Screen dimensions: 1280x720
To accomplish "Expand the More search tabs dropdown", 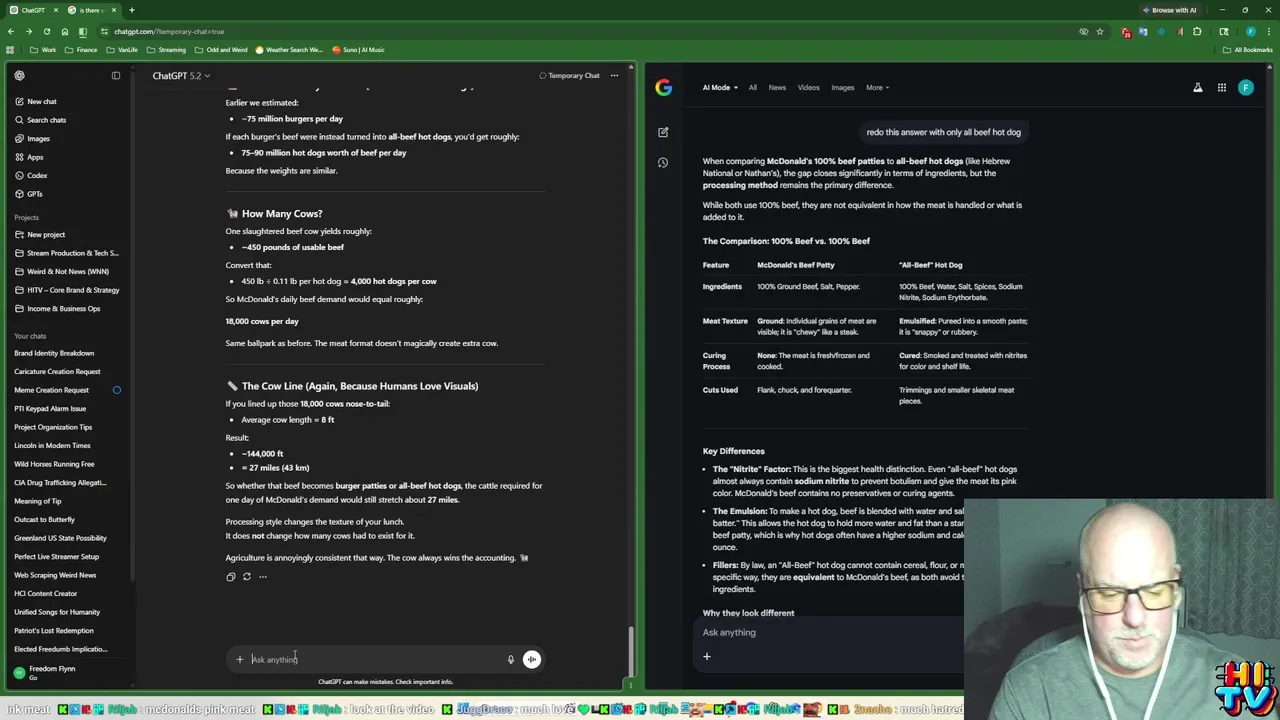I will click(877, 87).
